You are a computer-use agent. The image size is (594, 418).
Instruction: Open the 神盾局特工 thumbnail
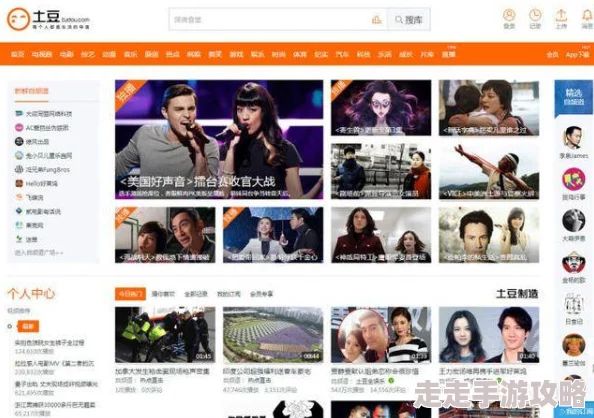pyautogui.click(x=381, y=235)
